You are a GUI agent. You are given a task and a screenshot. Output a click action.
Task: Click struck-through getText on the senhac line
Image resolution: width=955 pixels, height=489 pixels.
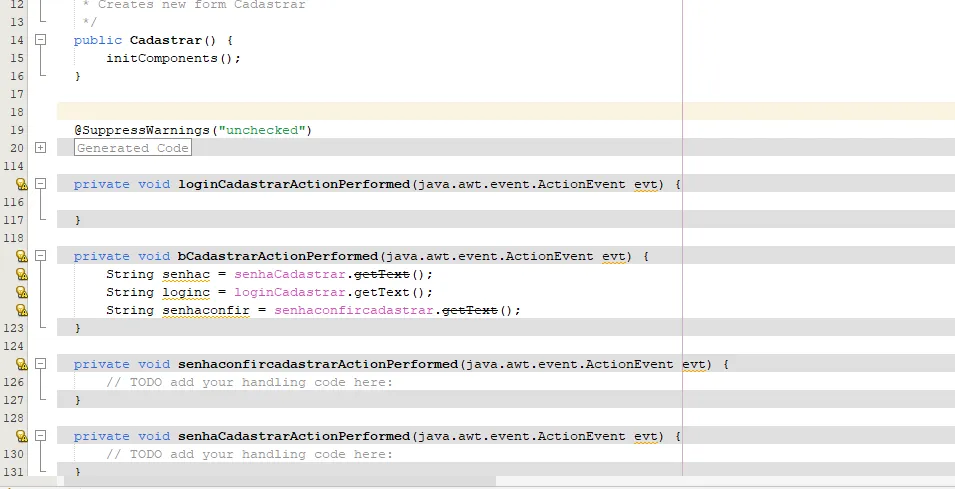coord(382,274)
